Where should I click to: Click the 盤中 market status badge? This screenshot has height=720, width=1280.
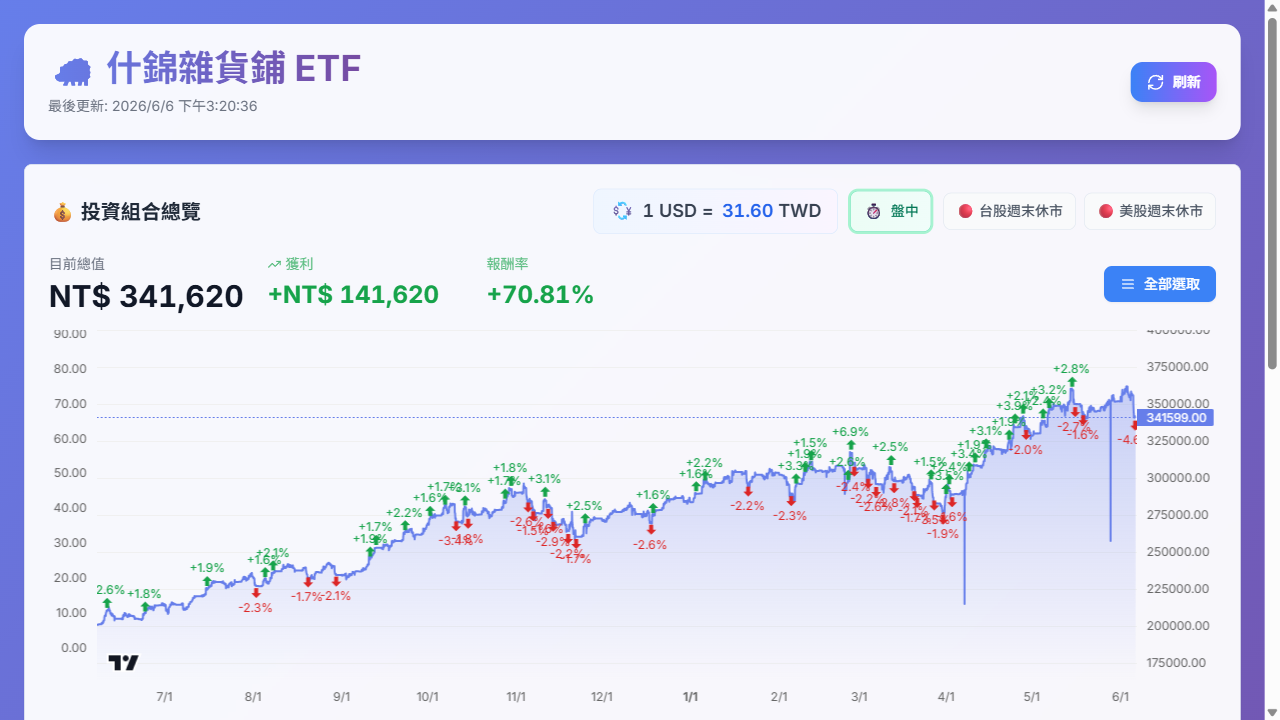click(x=890, y=211)
